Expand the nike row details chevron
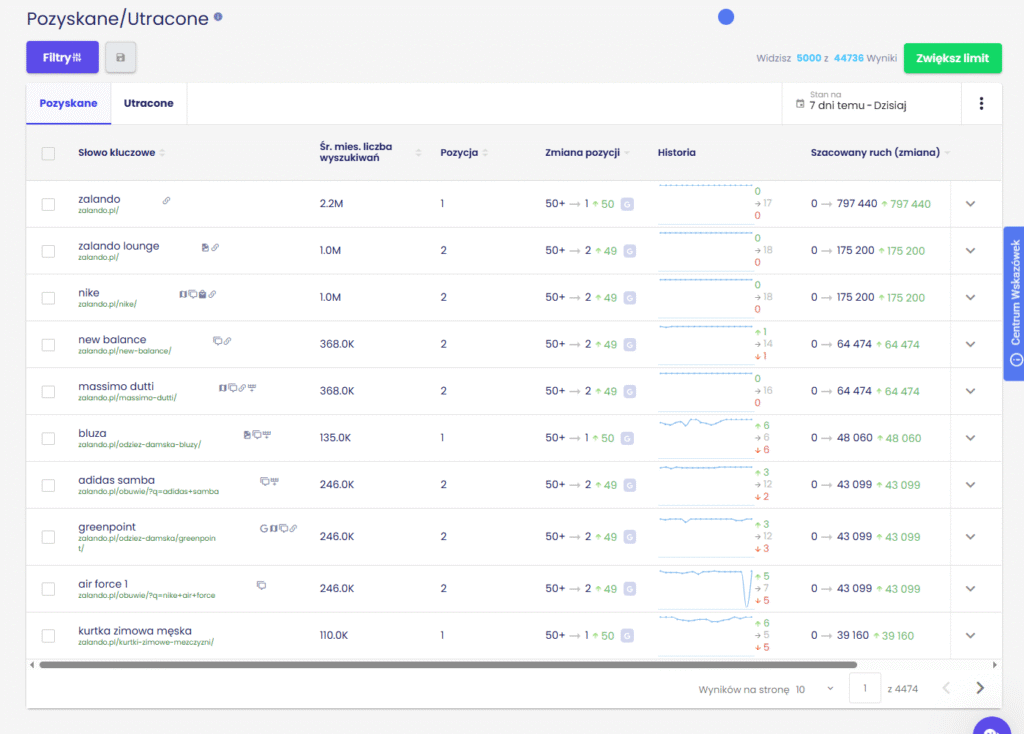 click(x=970, y=298)
